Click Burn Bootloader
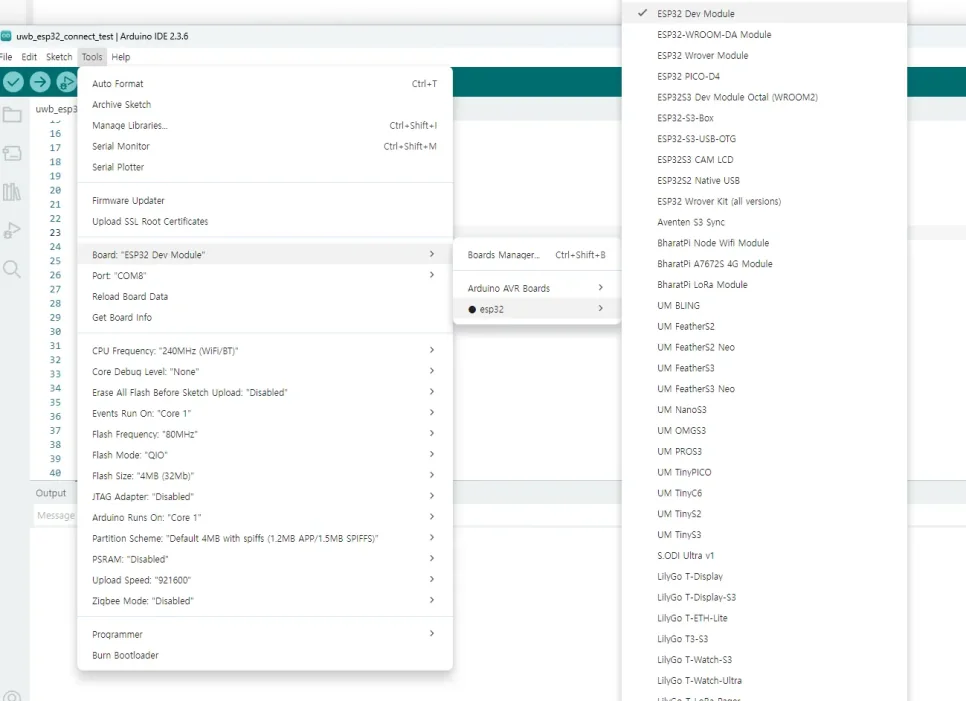 click(x=265, y=655)
